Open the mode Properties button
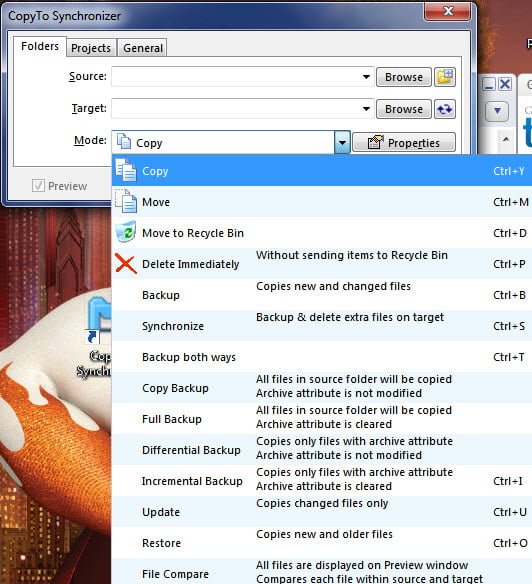532x584 pixels. (x=404, y=142)
